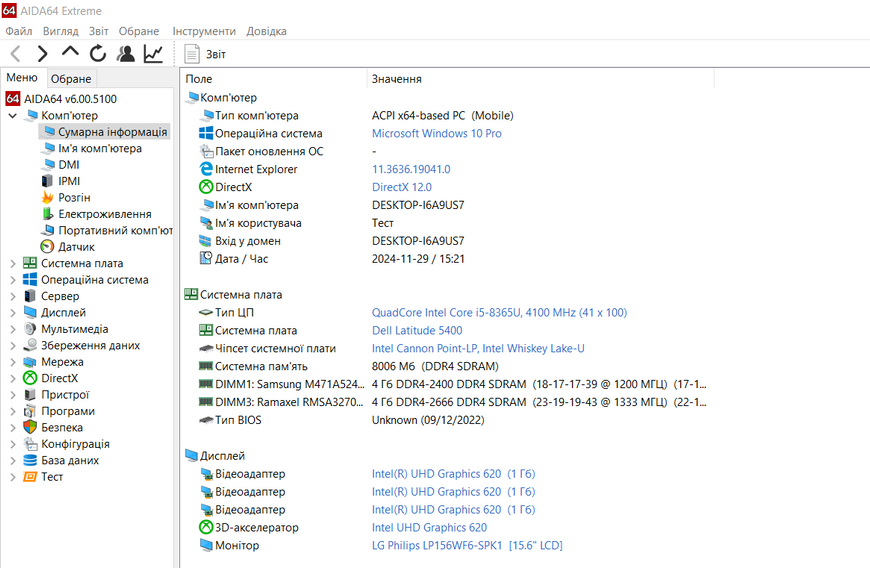Open the Intel Cannon Point-LP chipset link
This screenshot has height=568, width=870.
point(478,348)
